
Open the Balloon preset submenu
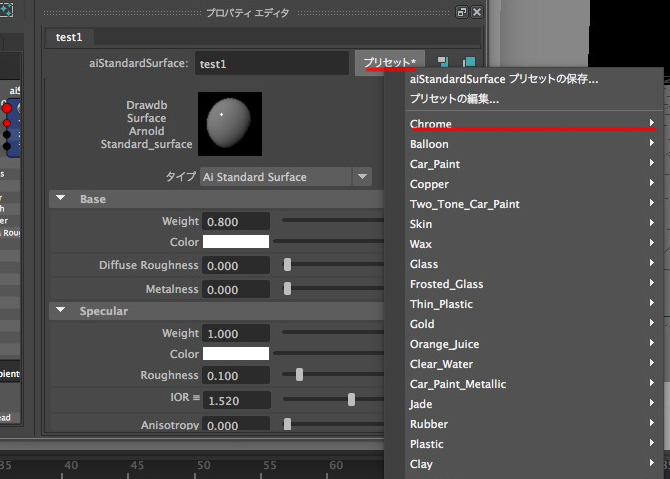point(532,144)
